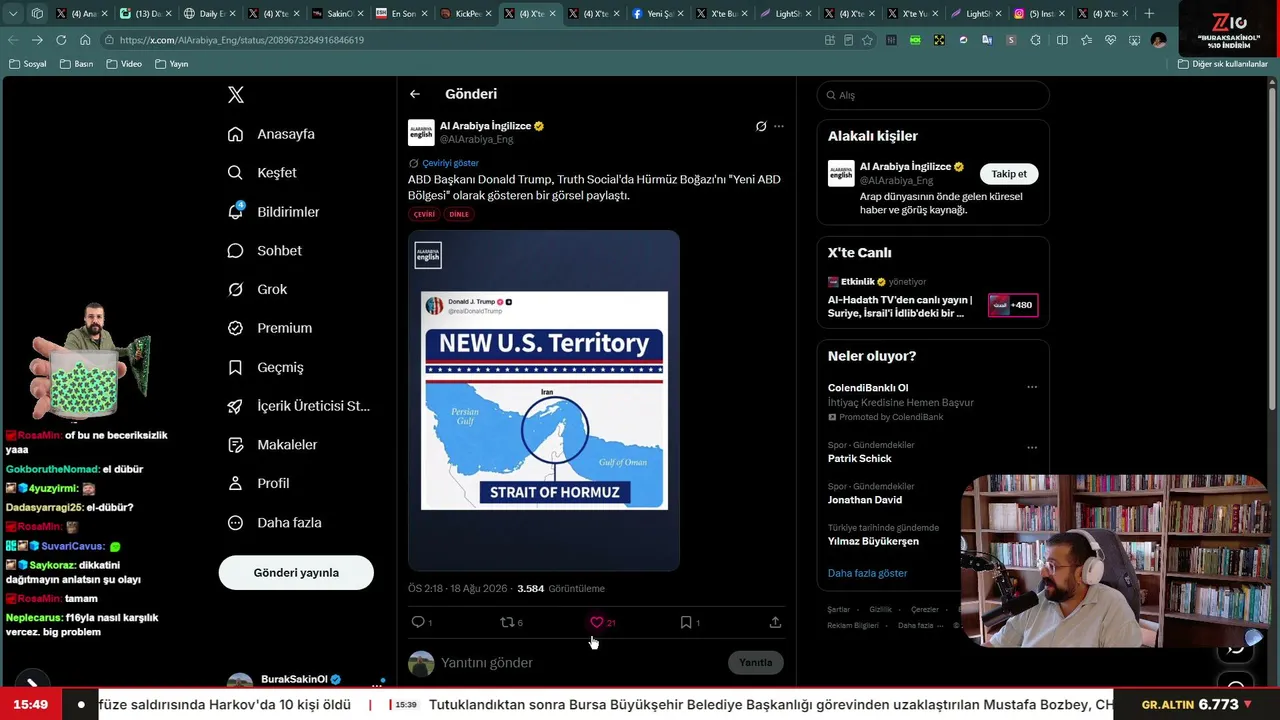Viewport: 1280px width, 720px height.
Task: Open Sohbet messages
Action: tap(264, 251)
